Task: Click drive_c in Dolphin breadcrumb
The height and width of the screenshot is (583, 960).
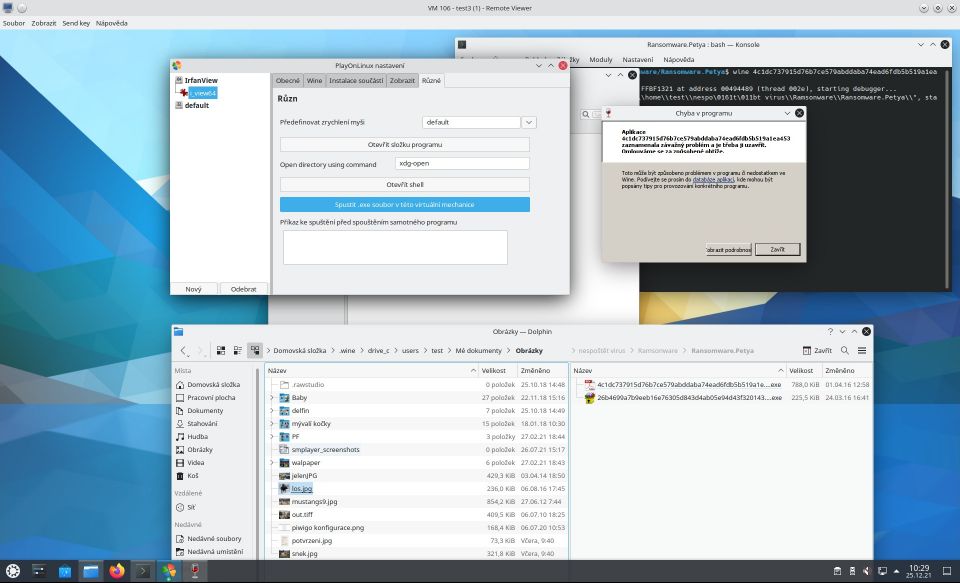Action: tap(378, 350)
